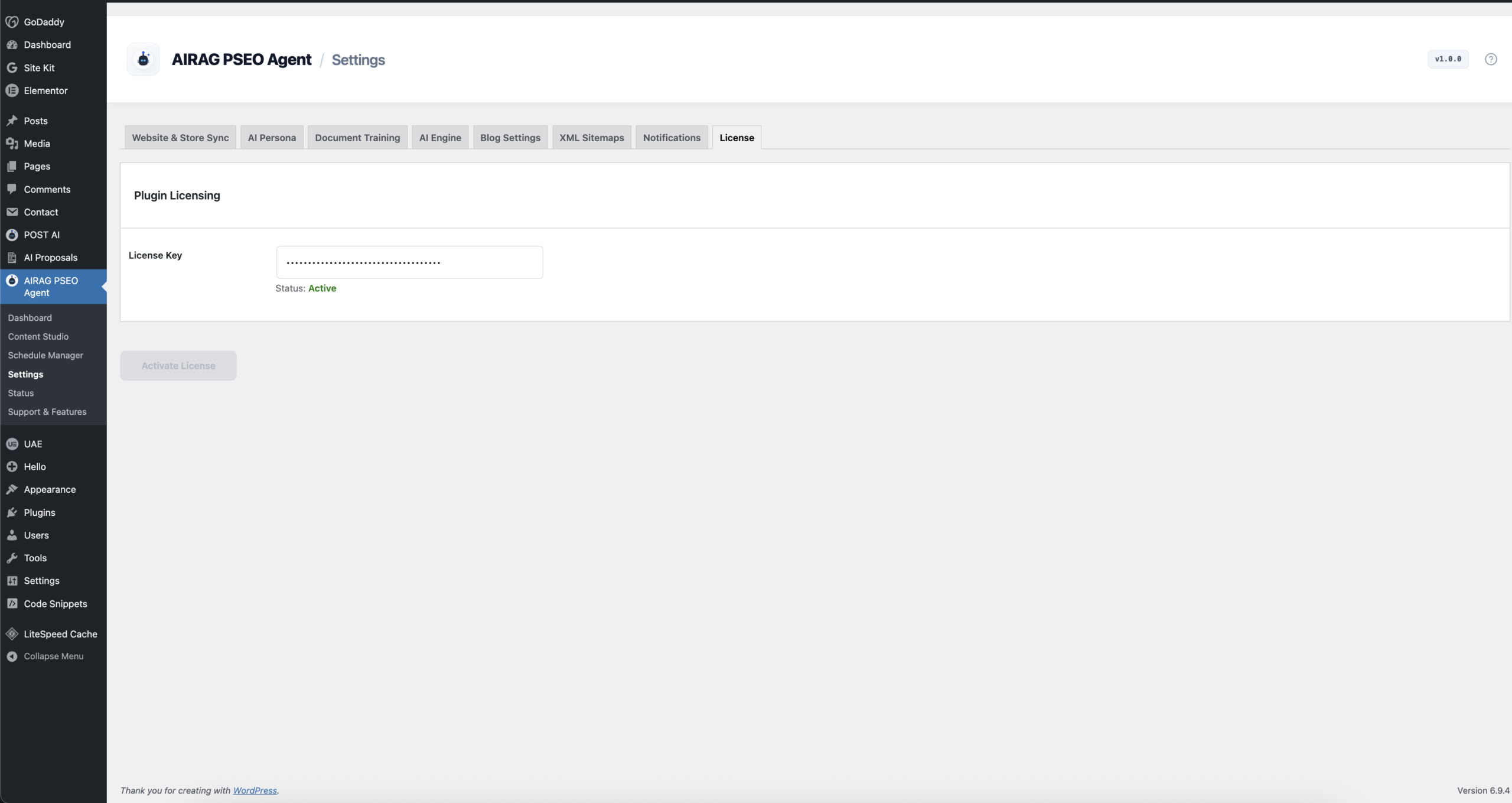Open the plugin Dashboard submenu item
The image size is (1512, 803).
click(30, 318)
